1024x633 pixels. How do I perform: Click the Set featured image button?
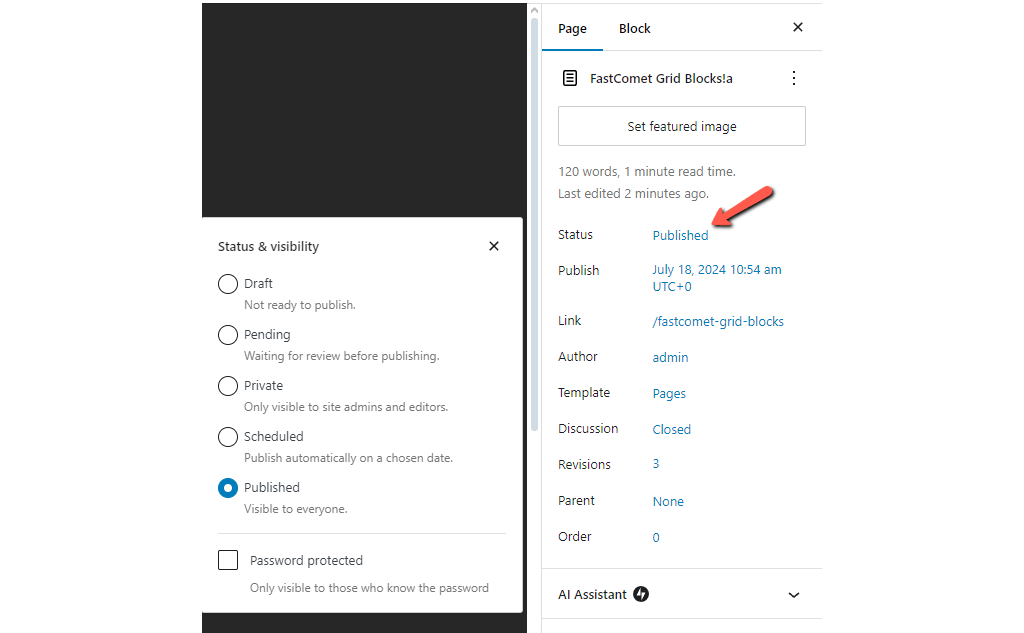tap(681, 126)
